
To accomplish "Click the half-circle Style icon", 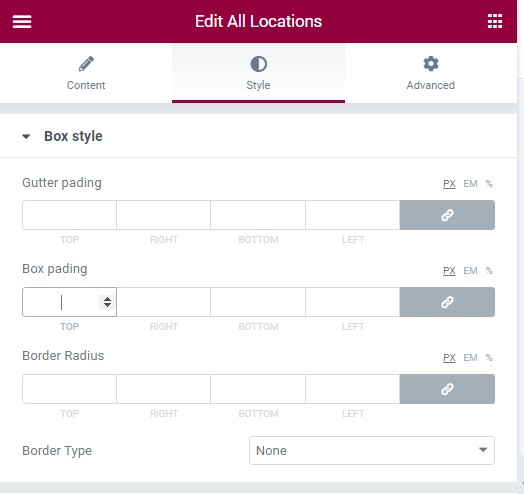I will click(x=259, y=64).
